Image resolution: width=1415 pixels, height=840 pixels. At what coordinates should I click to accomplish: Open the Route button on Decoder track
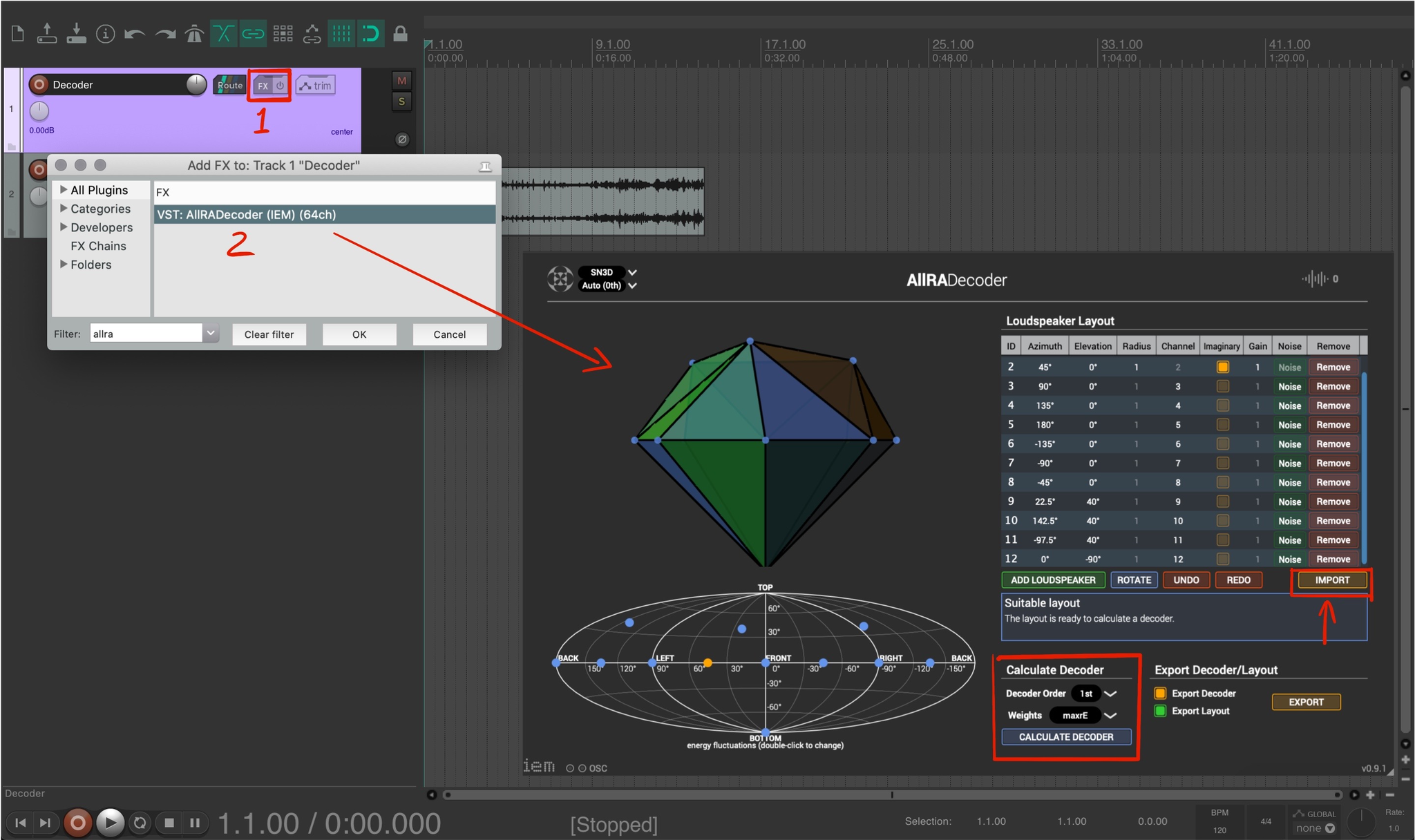pos(229,86)
